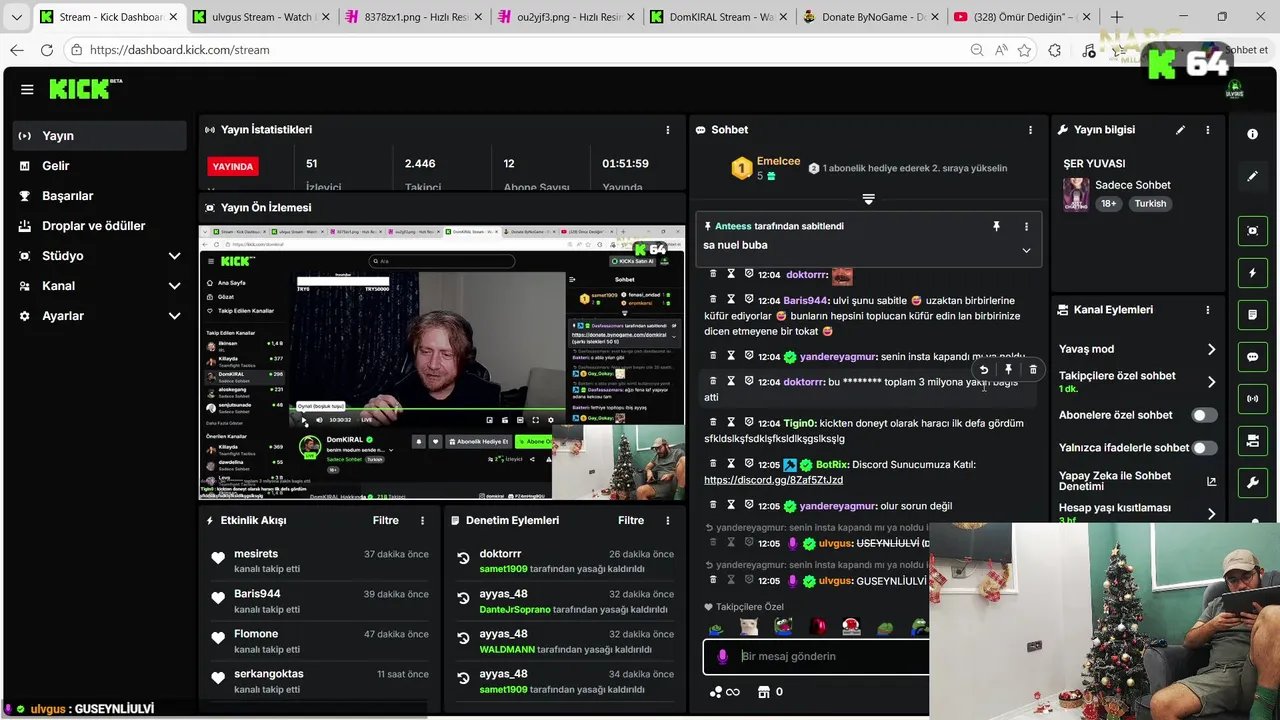Image resolution: width=1280 pixels, height=720 pixels.
Task: Click the channel actions icon in the right rail
Action: coord(1253,441)
